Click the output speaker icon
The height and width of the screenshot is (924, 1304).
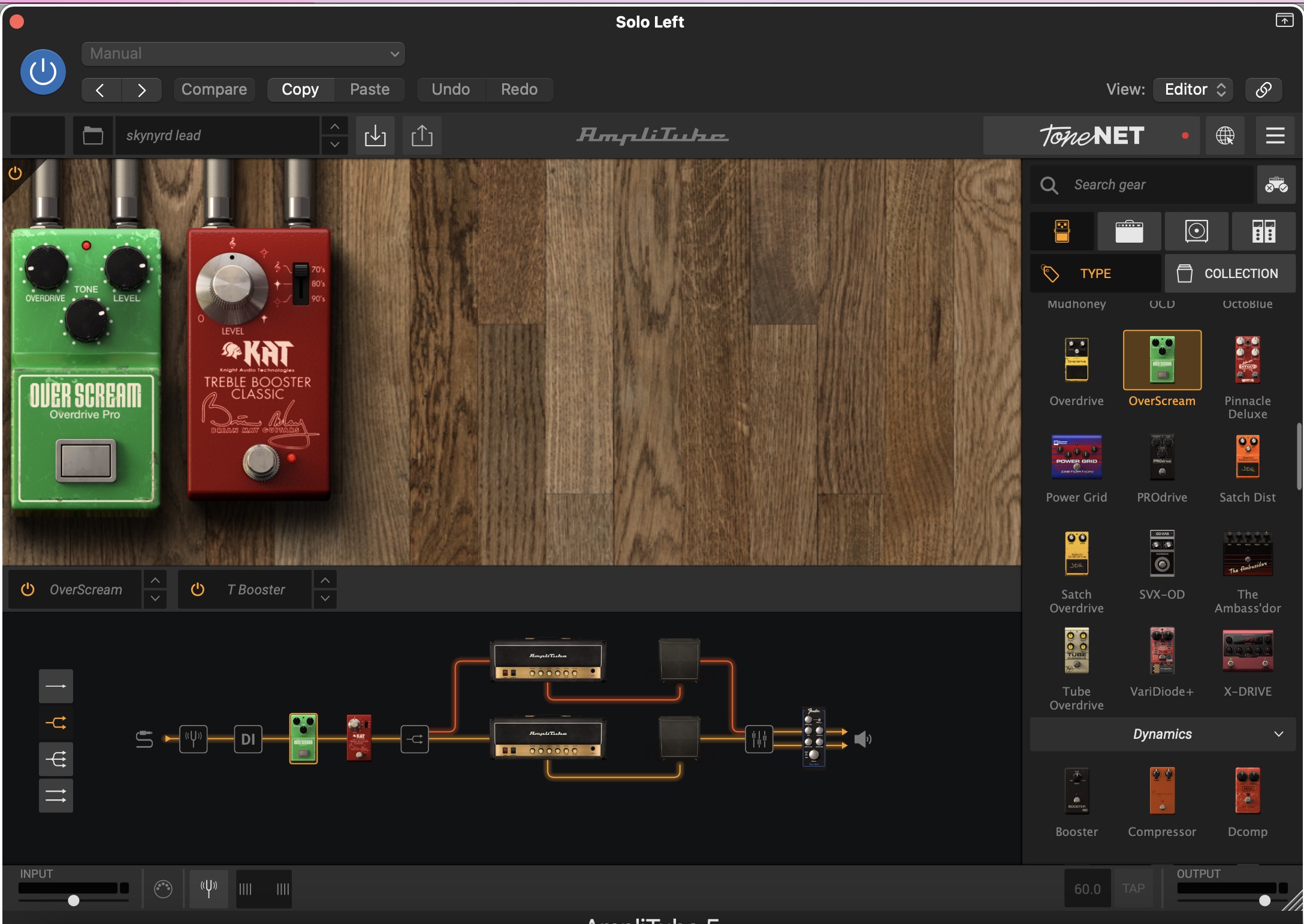[x=862, y=739]
